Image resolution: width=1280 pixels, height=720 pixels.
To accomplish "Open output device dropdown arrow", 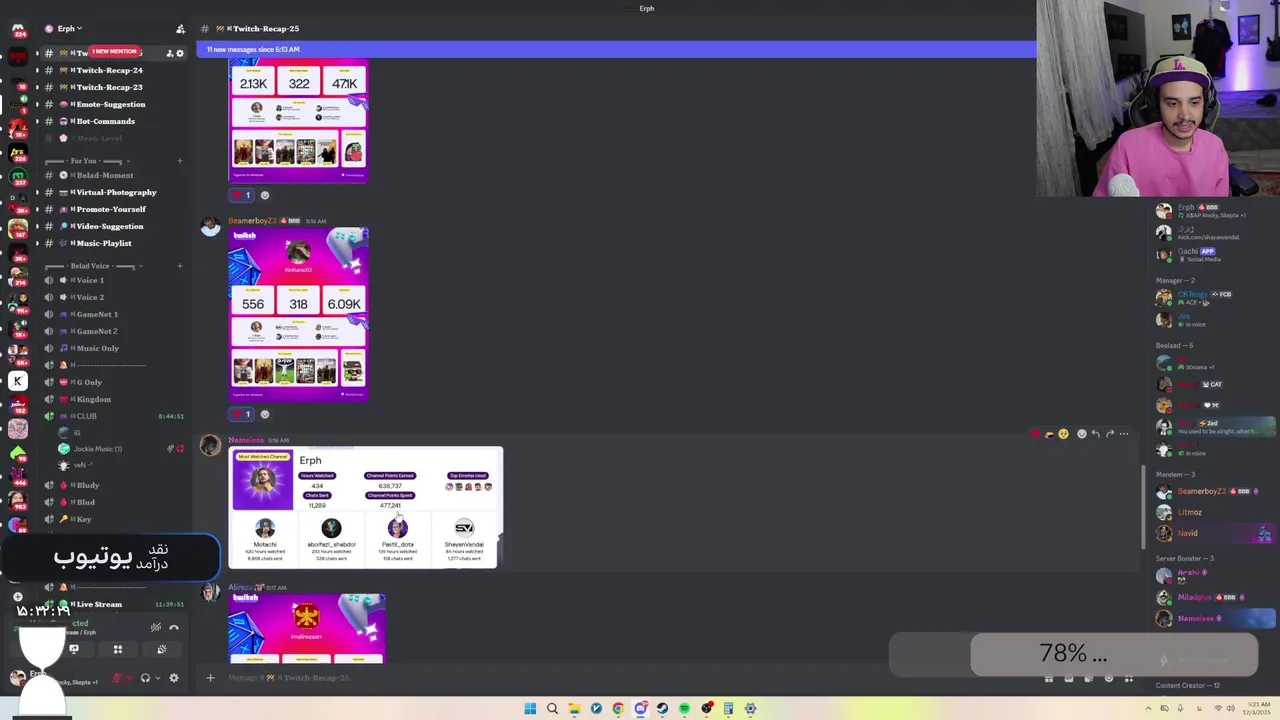I will (x=158, y=678).
